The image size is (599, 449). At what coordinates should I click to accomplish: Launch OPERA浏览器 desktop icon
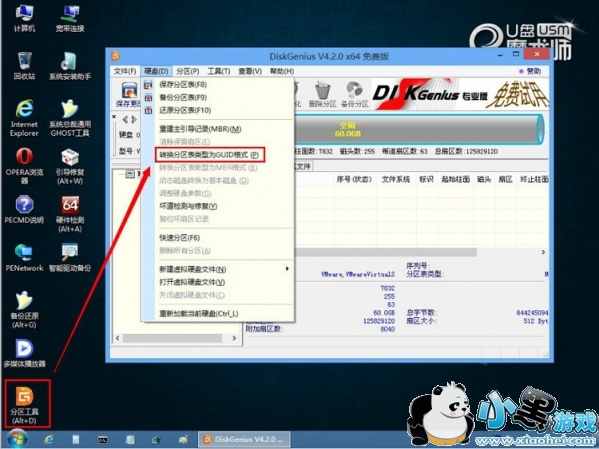[x=24, y=166]
